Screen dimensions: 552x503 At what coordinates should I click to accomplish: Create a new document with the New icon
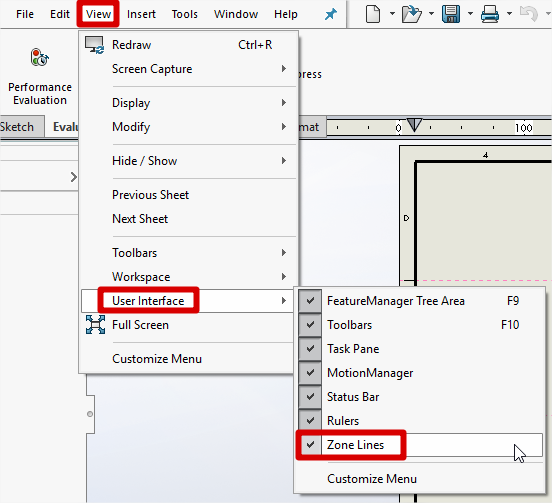373,14
